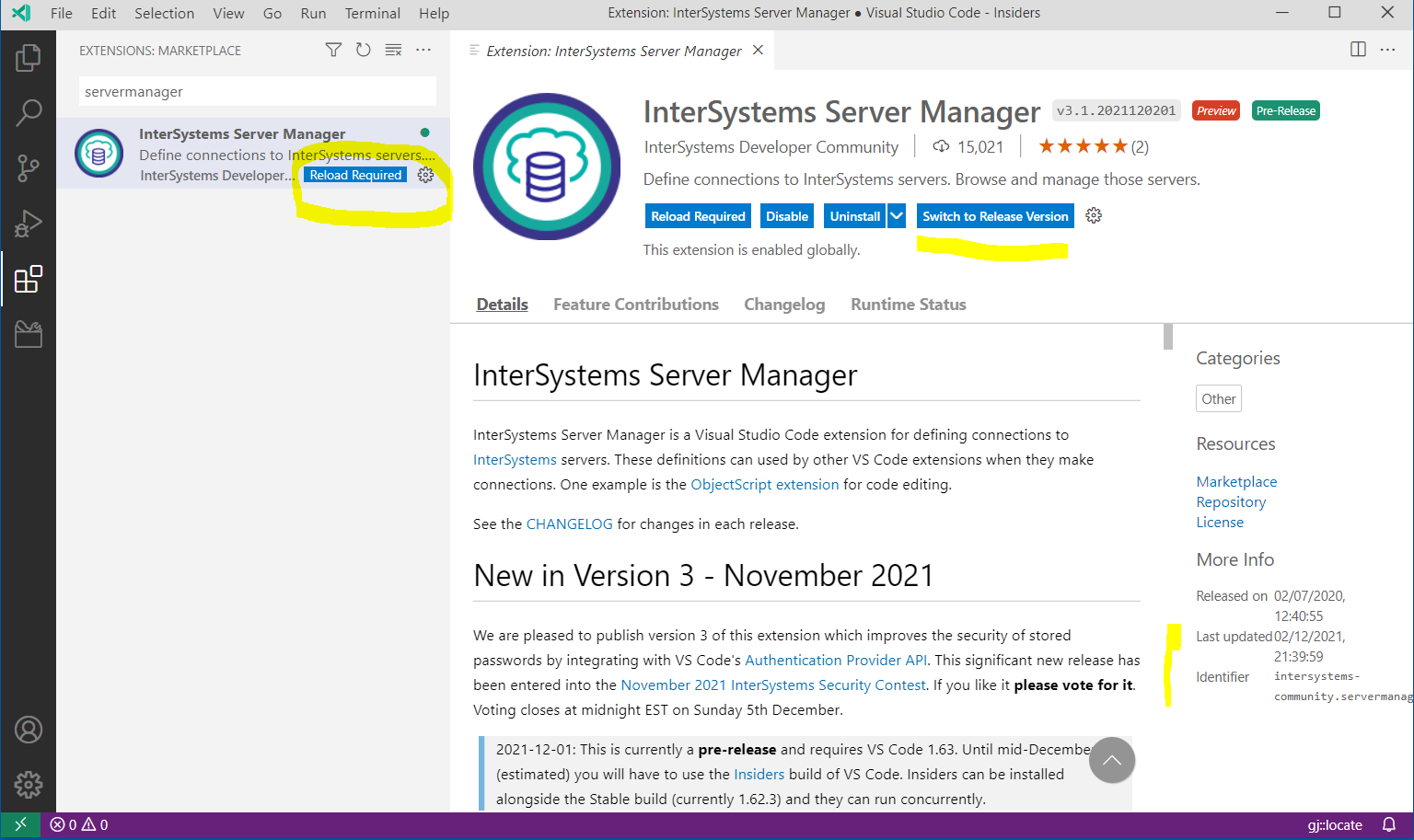Open the Edit menu
The image size is (1414, 840).
[103, 13]
